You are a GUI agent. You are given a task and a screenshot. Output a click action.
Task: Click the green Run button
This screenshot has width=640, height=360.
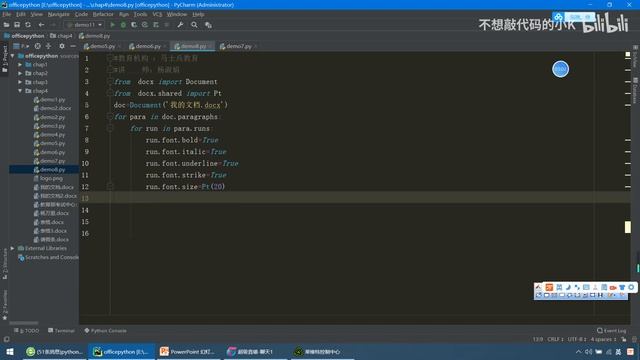[113, 25]
